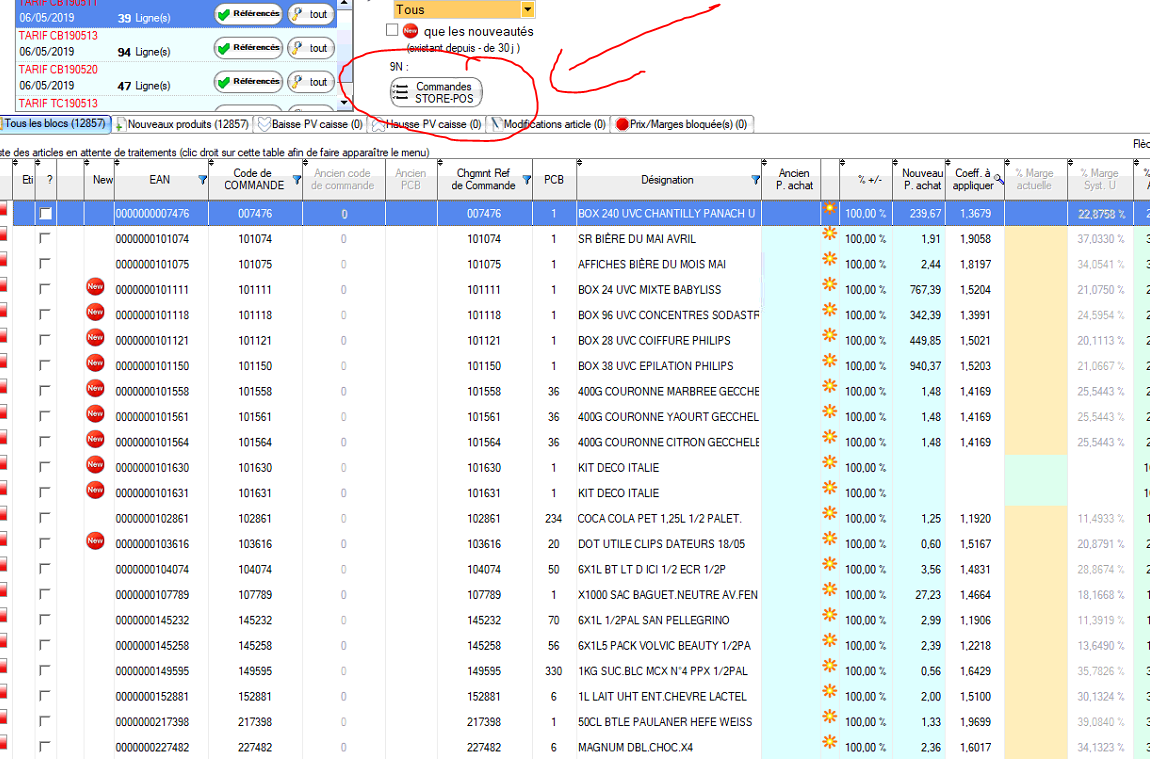This screenshot has height=759, width=1150.
Task: Click the red New icon beside 'que les nouveautés'
Action: 410,31
